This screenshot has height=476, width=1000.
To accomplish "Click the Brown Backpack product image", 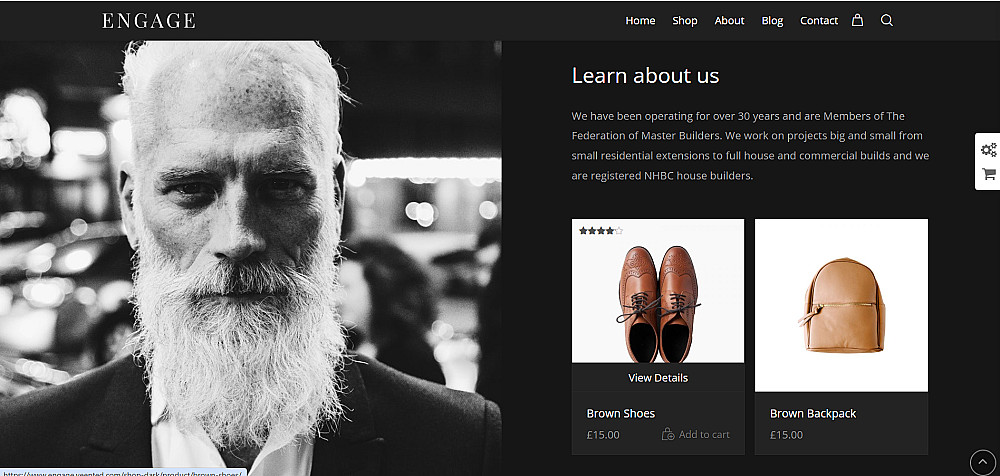I will tap(841, 305).
